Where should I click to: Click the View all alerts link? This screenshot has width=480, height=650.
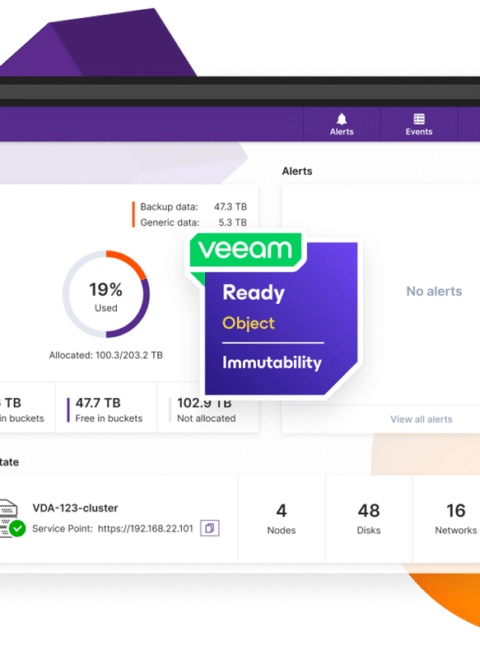click(x=421, y=419)
